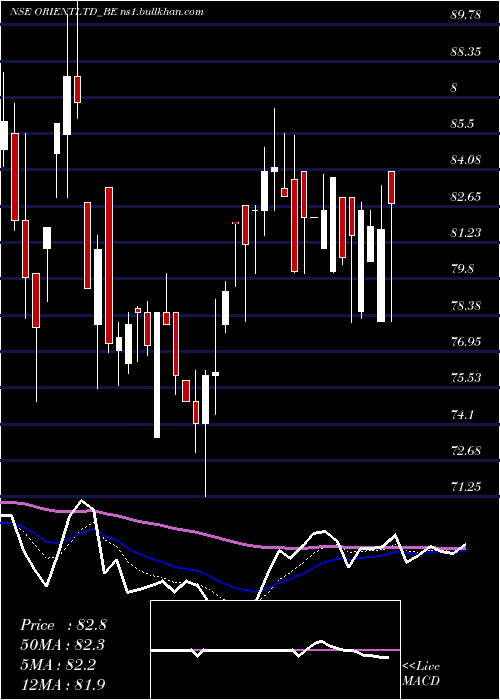Click the 12MA : 81.9 readout
500x700 pixels.
[63, 684]
